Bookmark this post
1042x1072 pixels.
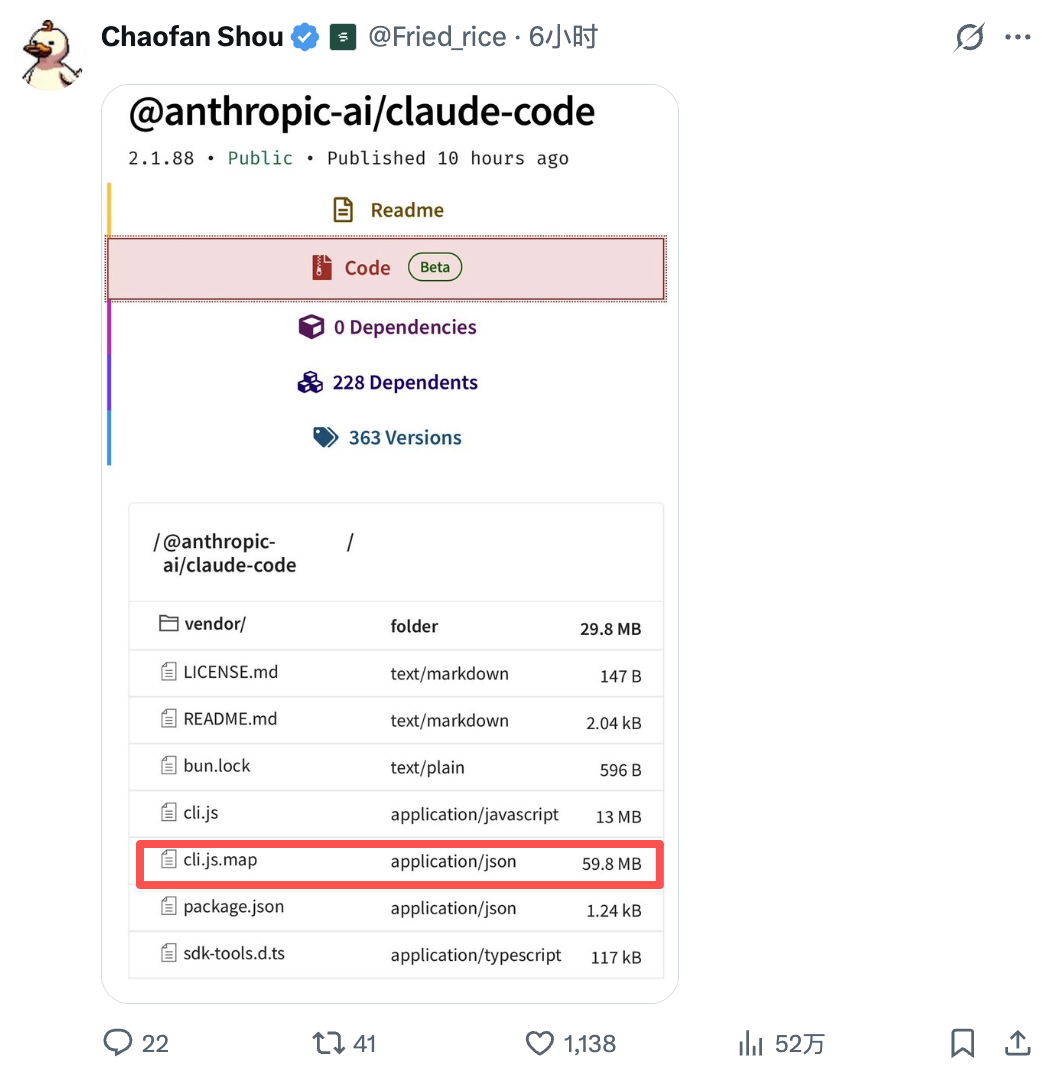962,1044
